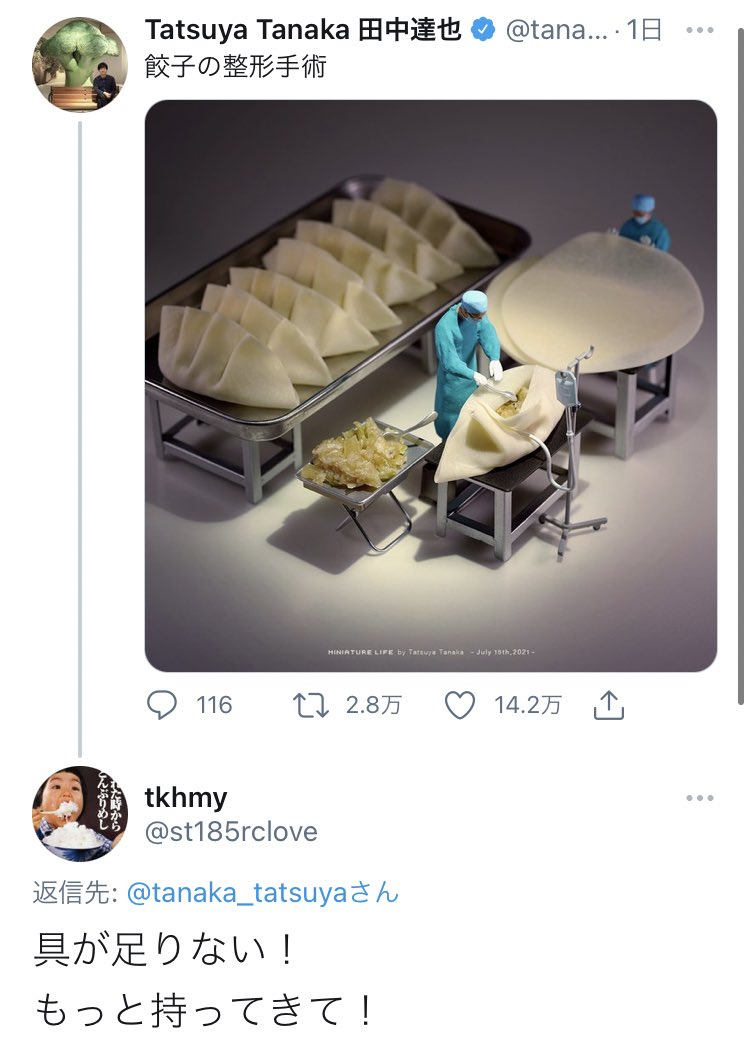
Task: Click the @st185rclove handle
Action: click(x=231, y=831)
